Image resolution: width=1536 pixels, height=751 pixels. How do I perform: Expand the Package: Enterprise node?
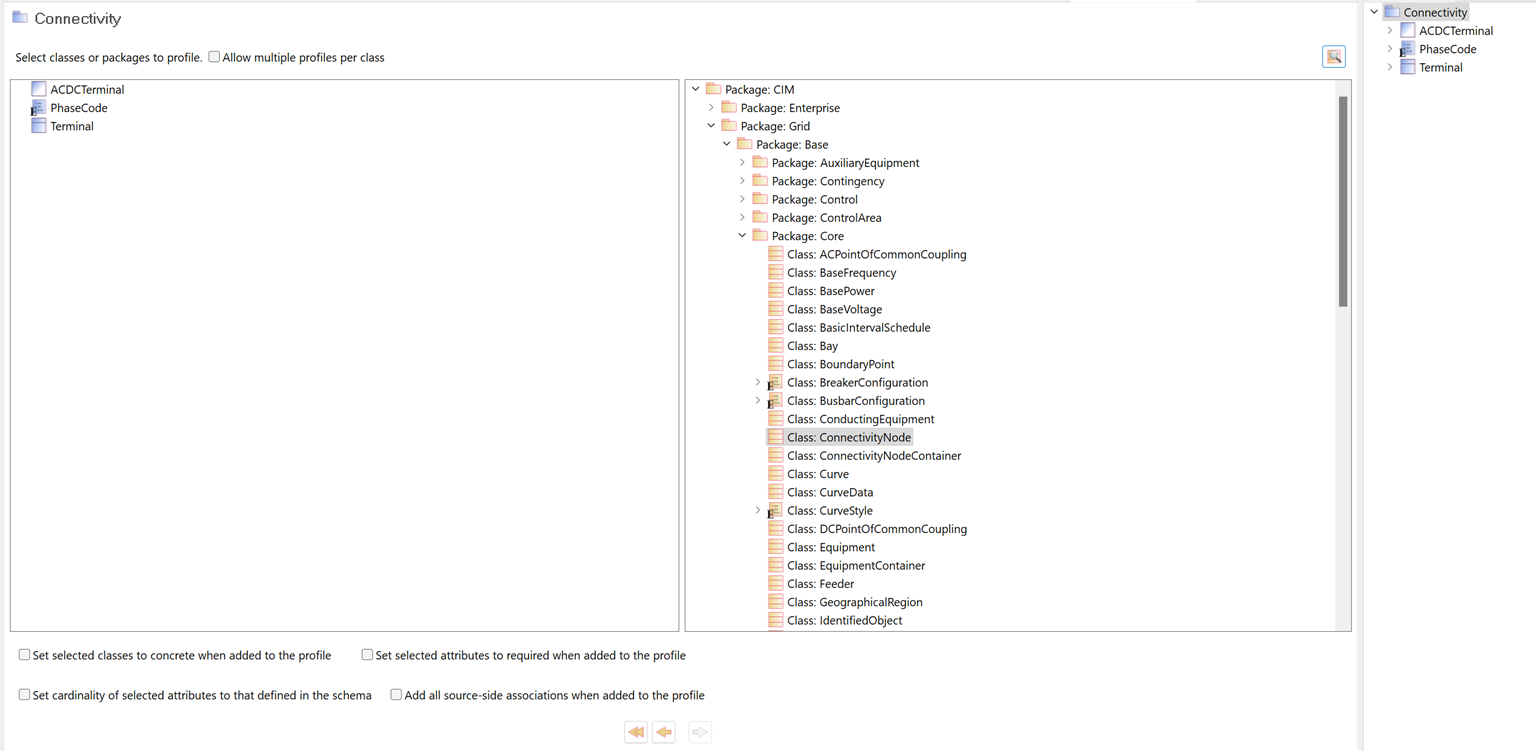[711, 108]
